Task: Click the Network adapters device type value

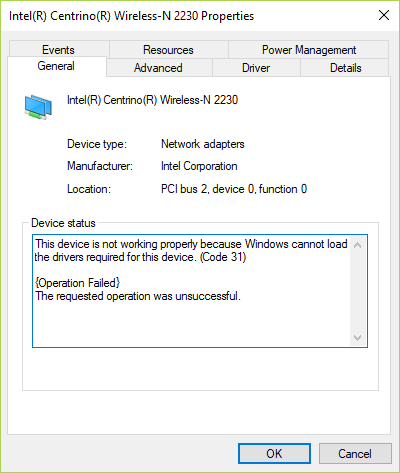Action: click(x=203, y=144)
